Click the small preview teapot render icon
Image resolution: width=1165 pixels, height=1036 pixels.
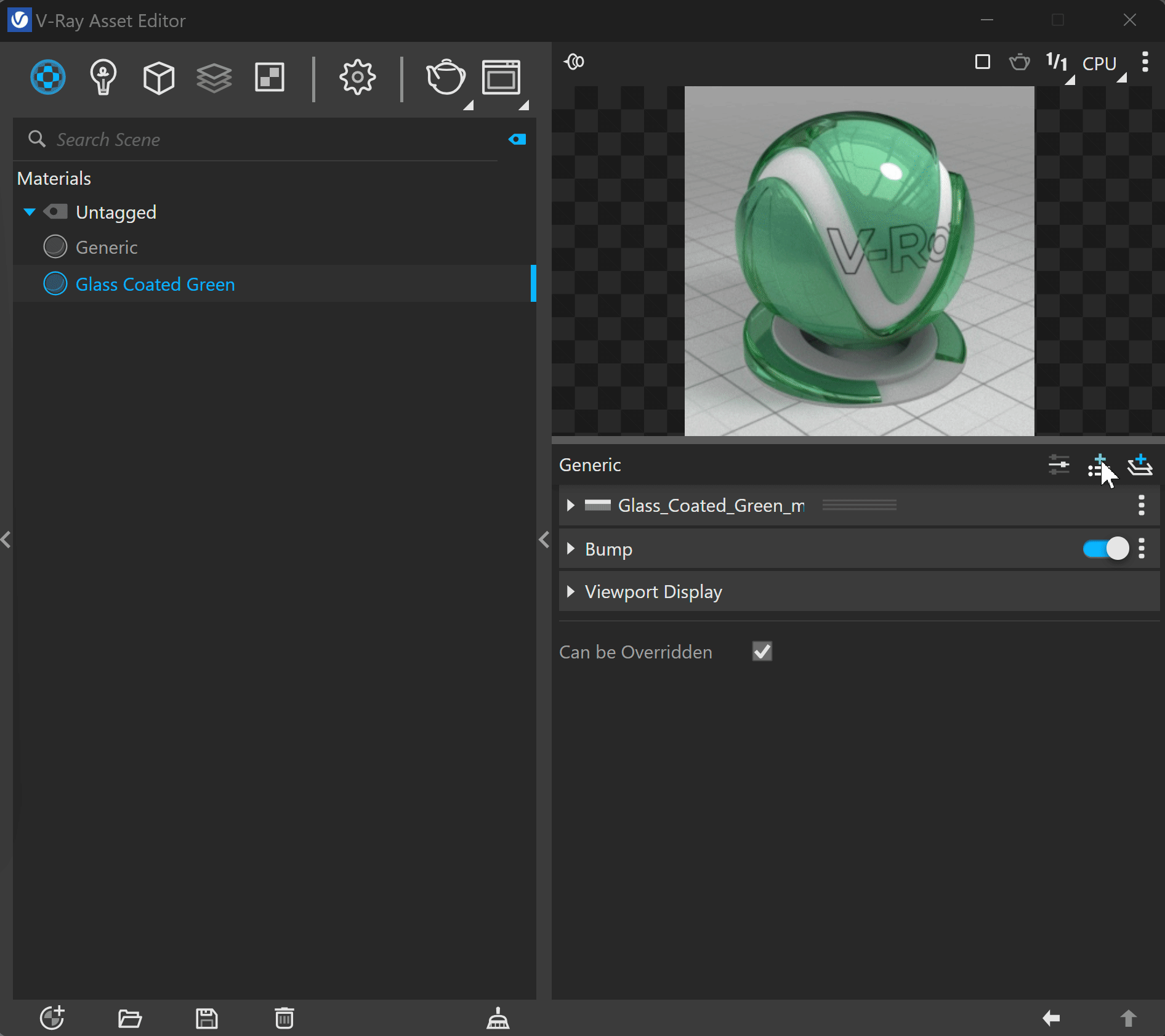pyautogui.click(x=1020, y=62)
